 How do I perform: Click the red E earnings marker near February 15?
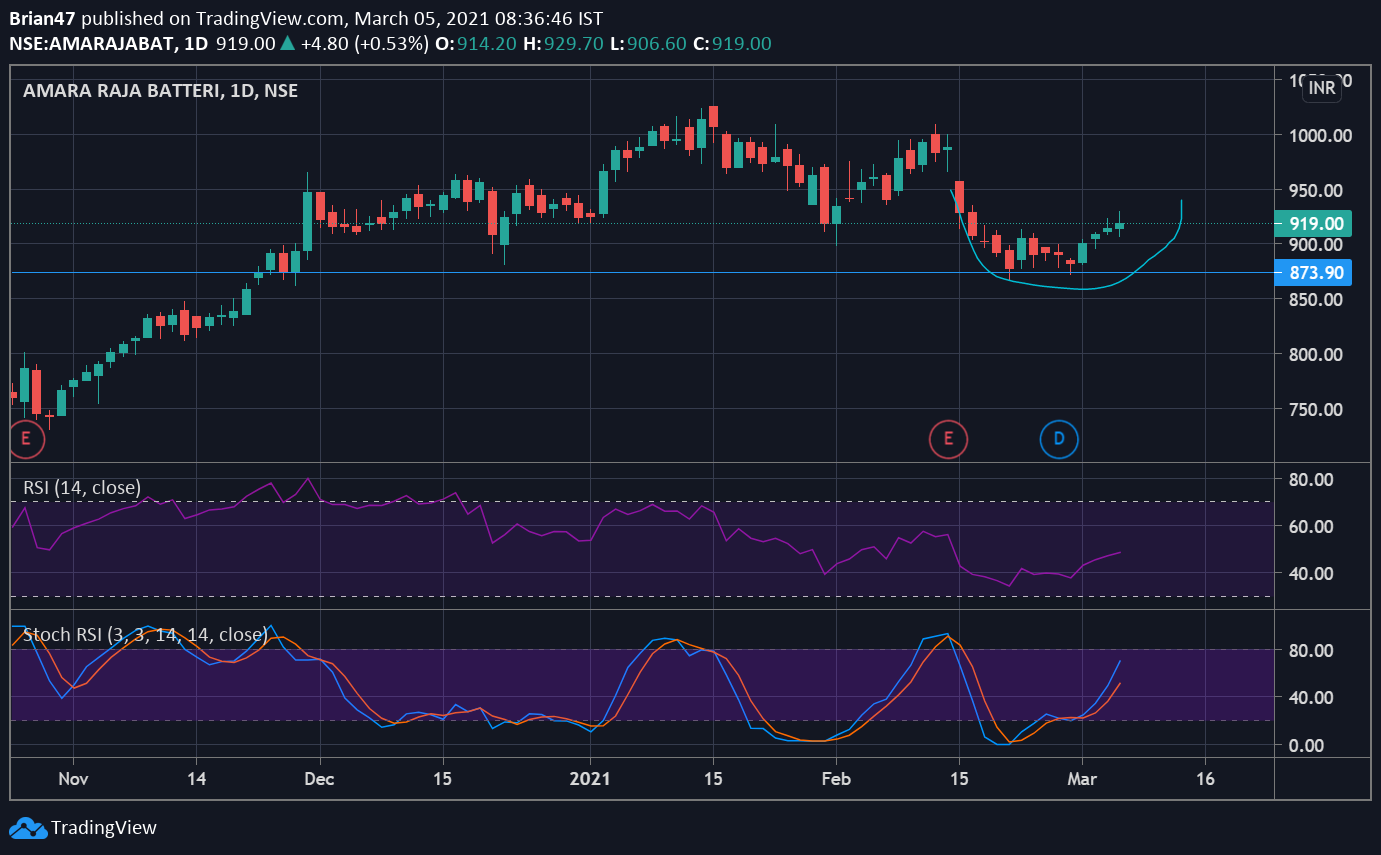pyautogui.click(x=948, y=438)
